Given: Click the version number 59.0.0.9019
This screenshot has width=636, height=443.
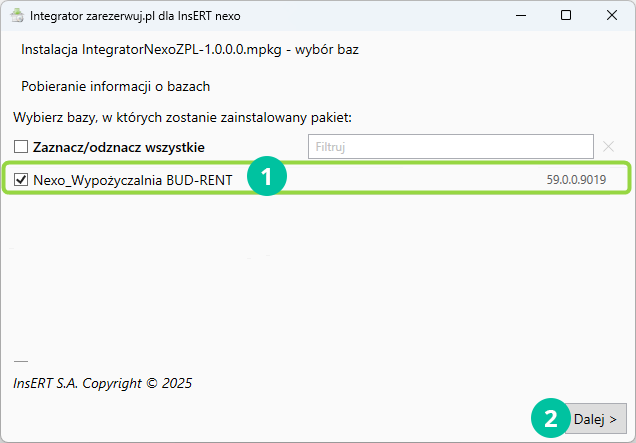Looking at the screenshot, I should [576, 180].
